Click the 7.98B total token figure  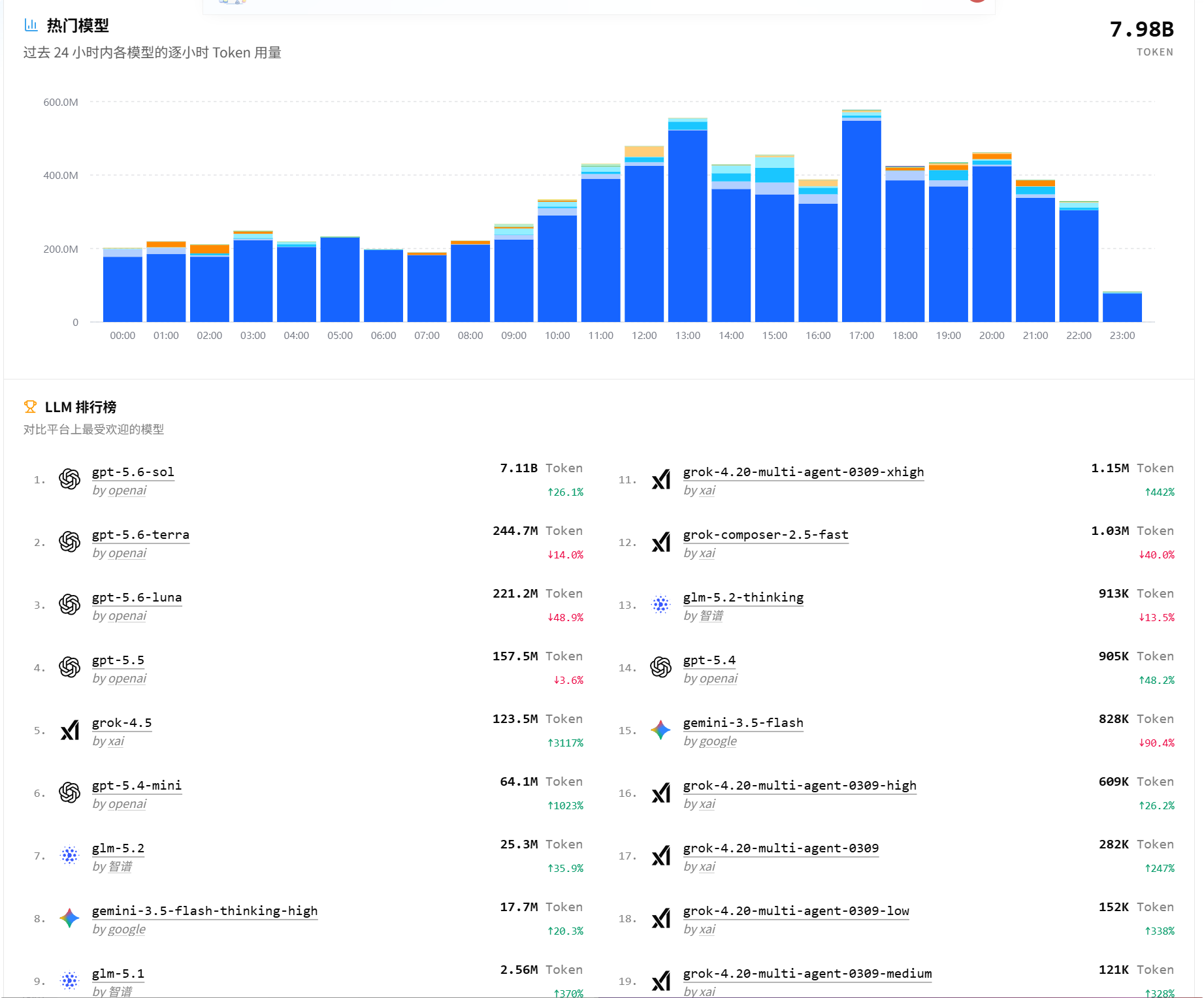1141,29
